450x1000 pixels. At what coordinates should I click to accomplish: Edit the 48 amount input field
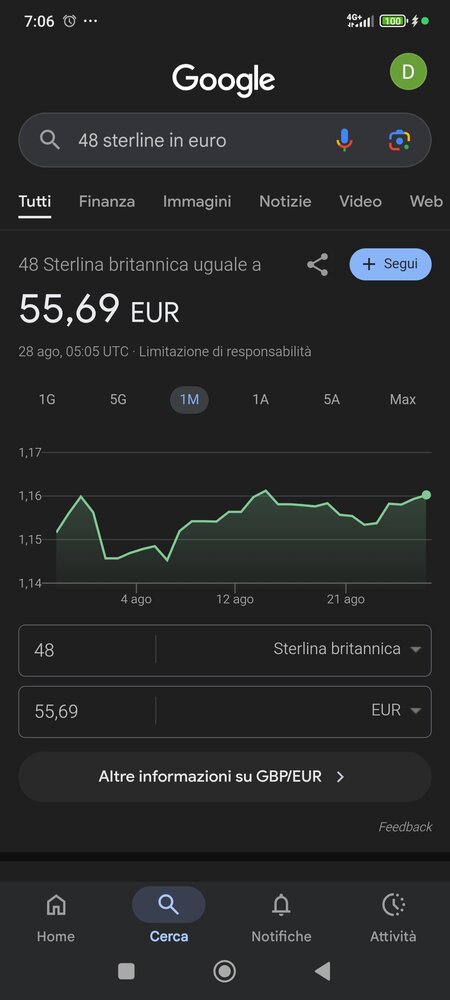tap(87, 650)
